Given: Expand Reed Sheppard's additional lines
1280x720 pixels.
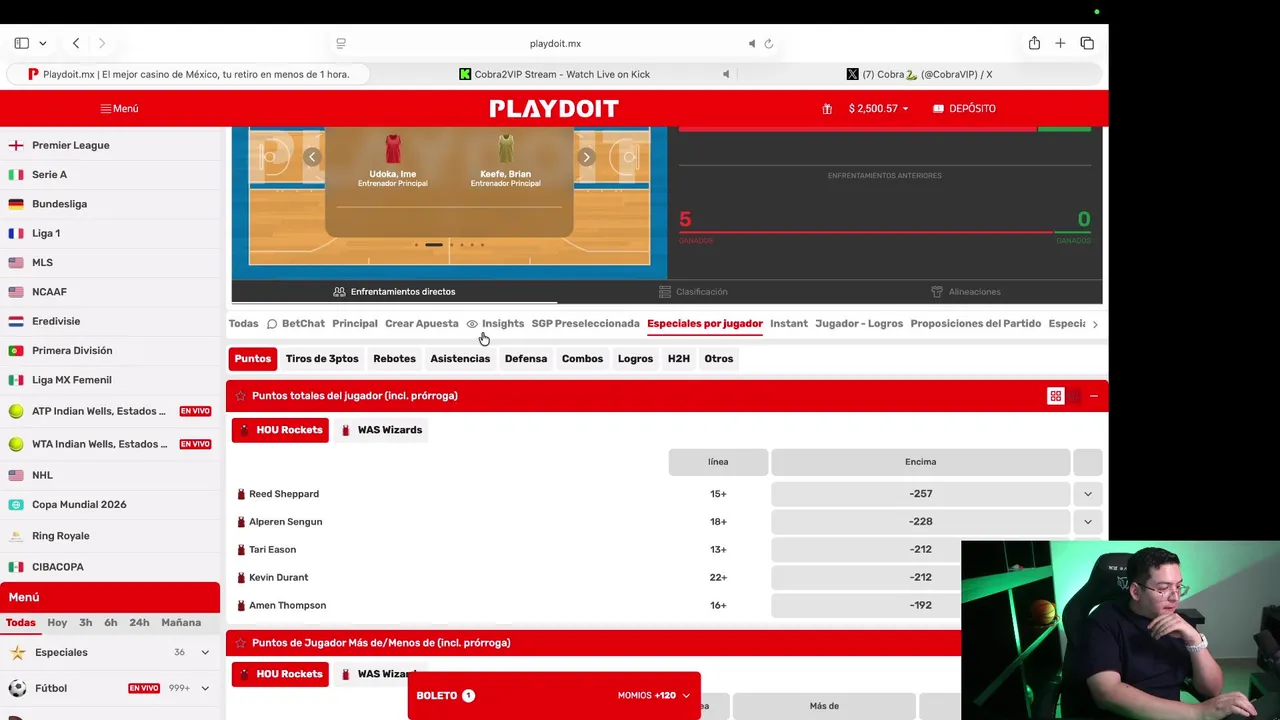Looking at the screenshot, I should [x=1087, y=494].
